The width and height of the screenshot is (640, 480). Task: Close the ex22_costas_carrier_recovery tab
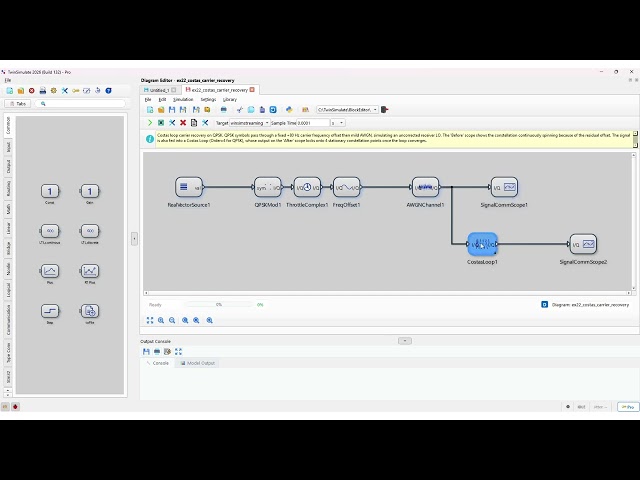[x=252, y=90]
